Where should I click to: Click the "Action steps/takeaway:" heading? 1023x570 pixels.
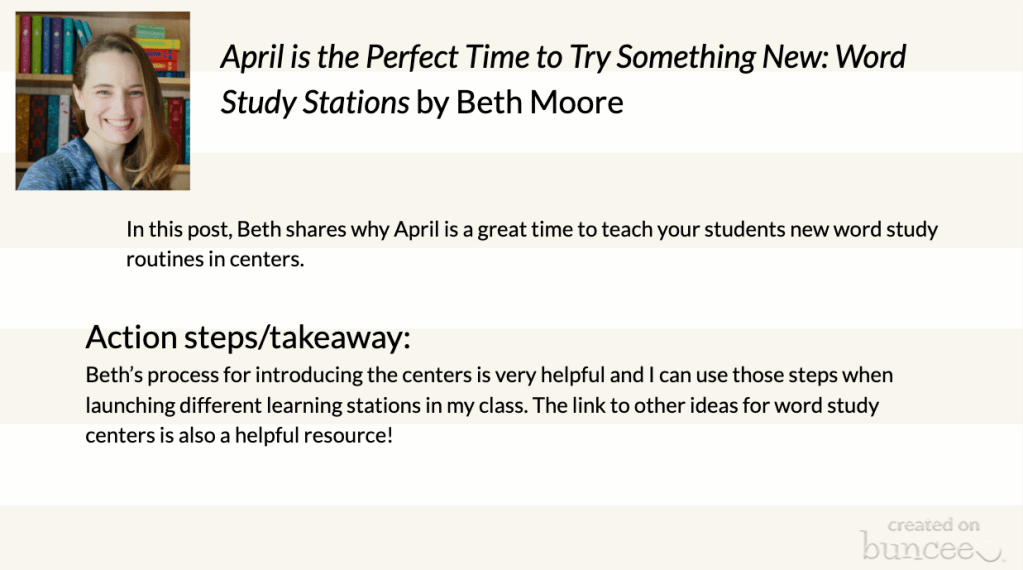(248, 338)
